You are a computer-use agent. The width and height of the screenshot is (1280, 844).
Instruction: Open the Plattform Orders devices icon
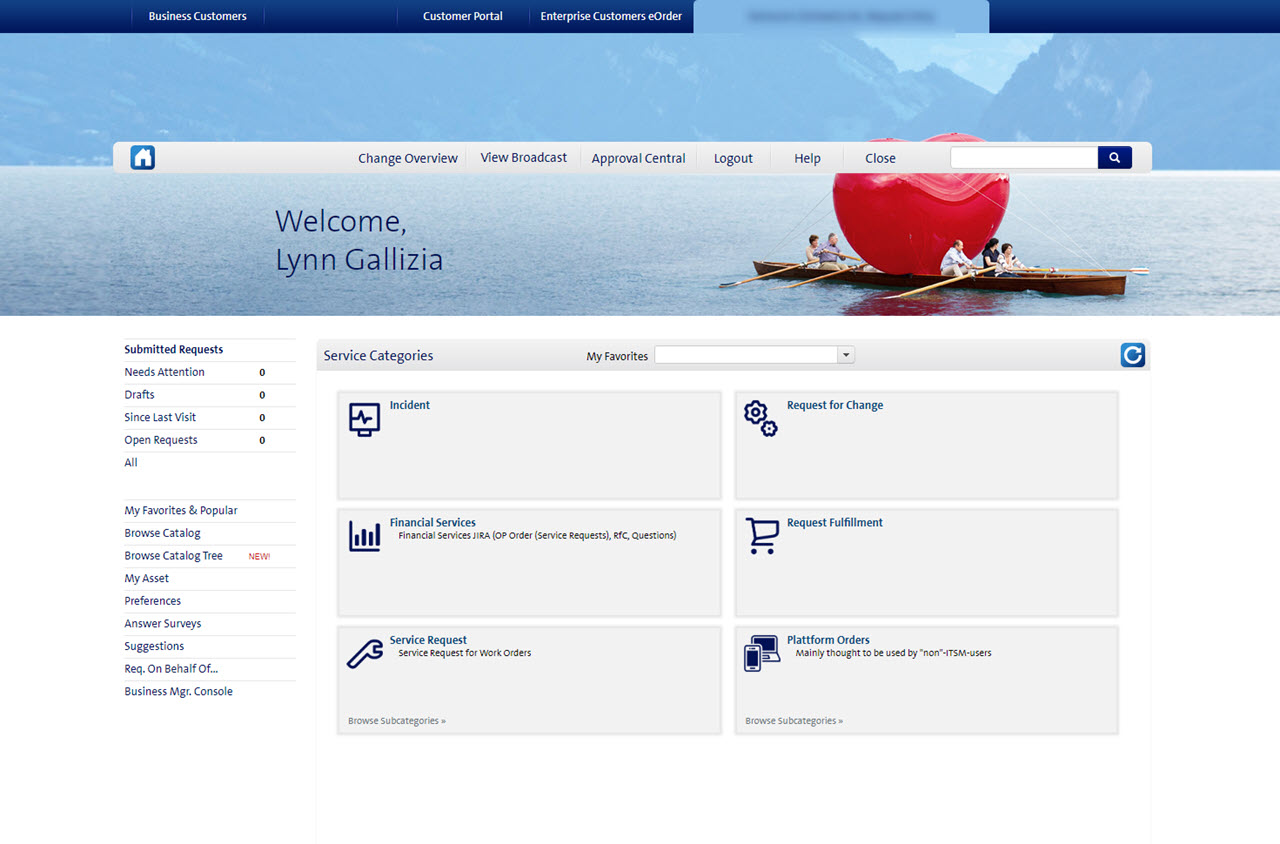(x=761, y=653)
